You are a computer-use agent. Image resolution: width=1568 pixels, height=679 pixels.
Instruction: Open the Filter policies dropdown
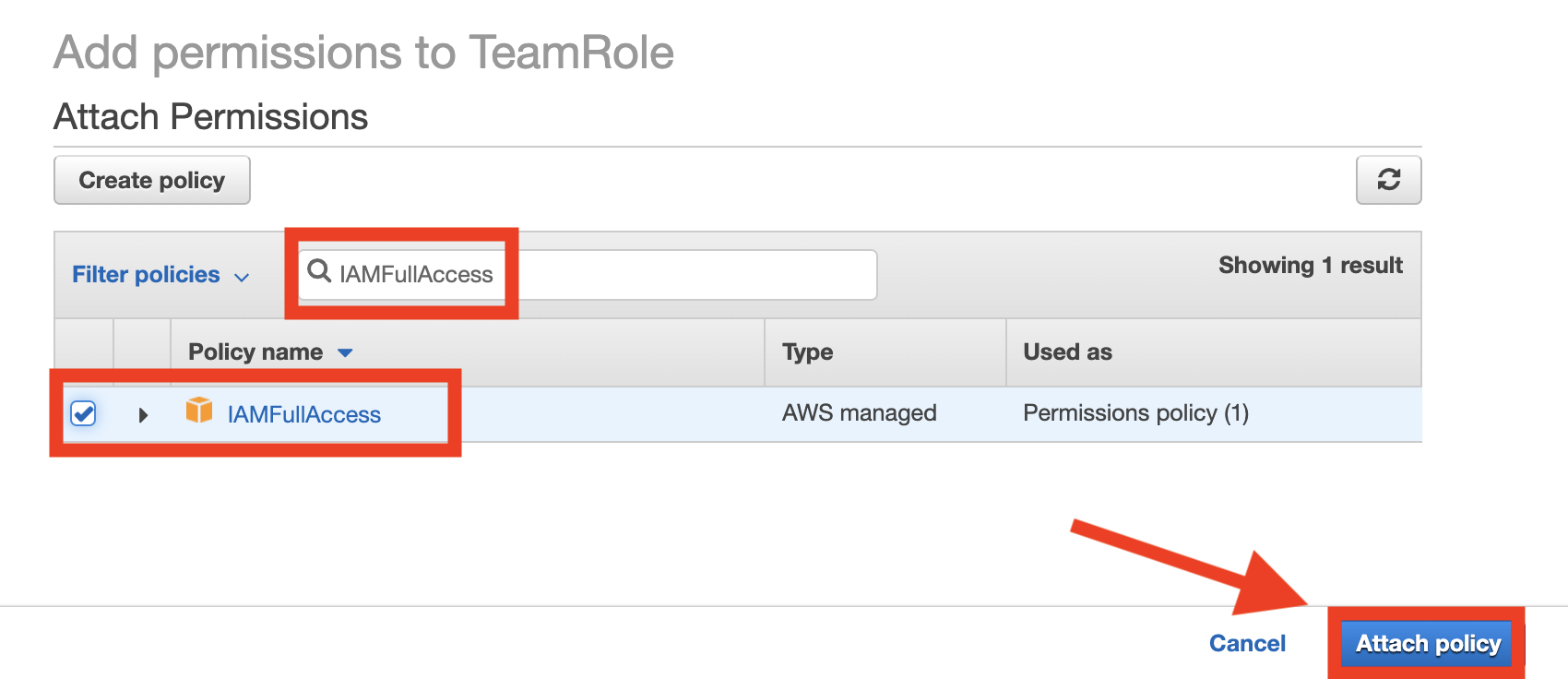(x=160, y=275)
